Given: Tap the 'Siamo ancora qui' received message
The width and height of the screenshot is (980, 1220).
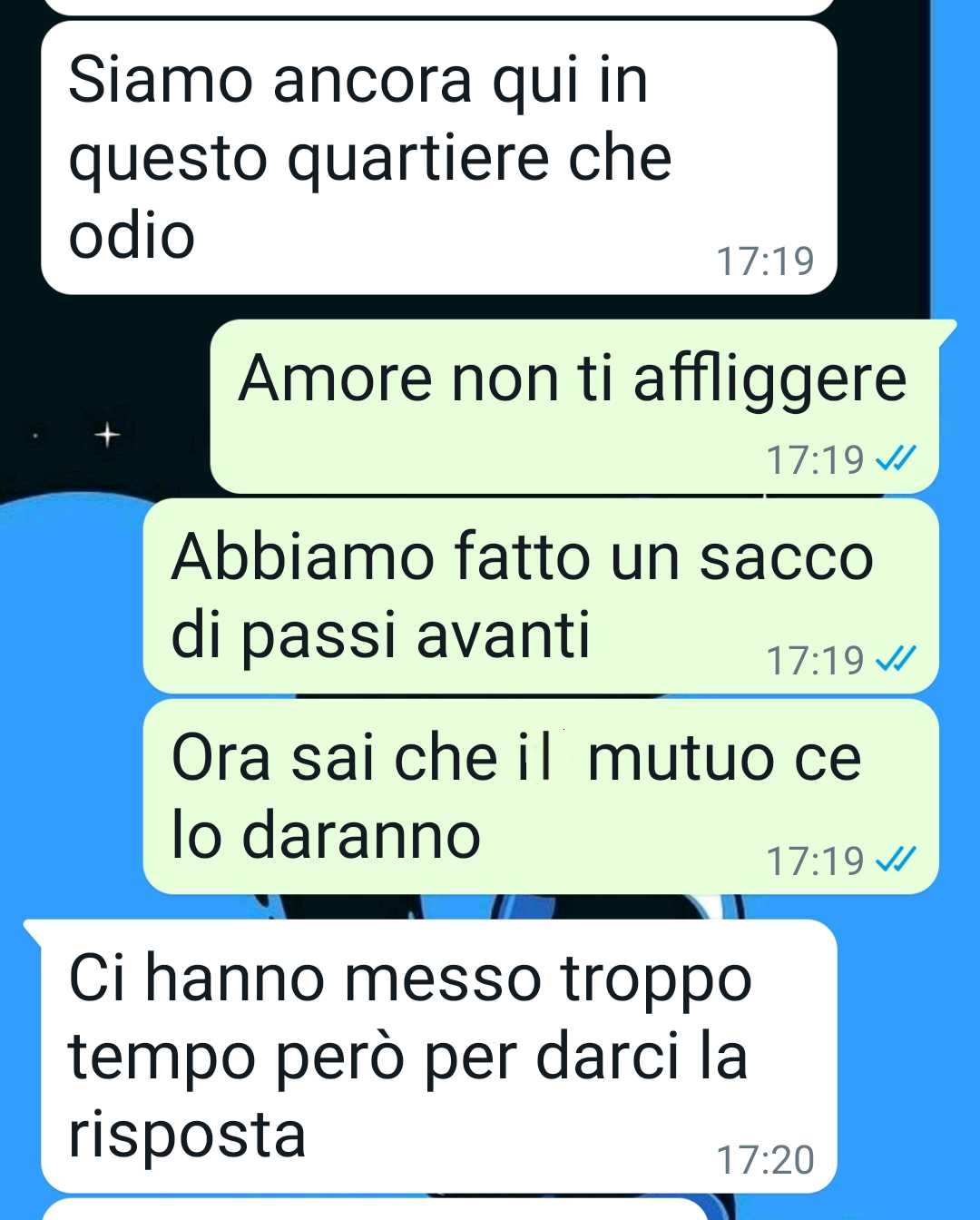Looking at the screenshot, I should 439,157.
